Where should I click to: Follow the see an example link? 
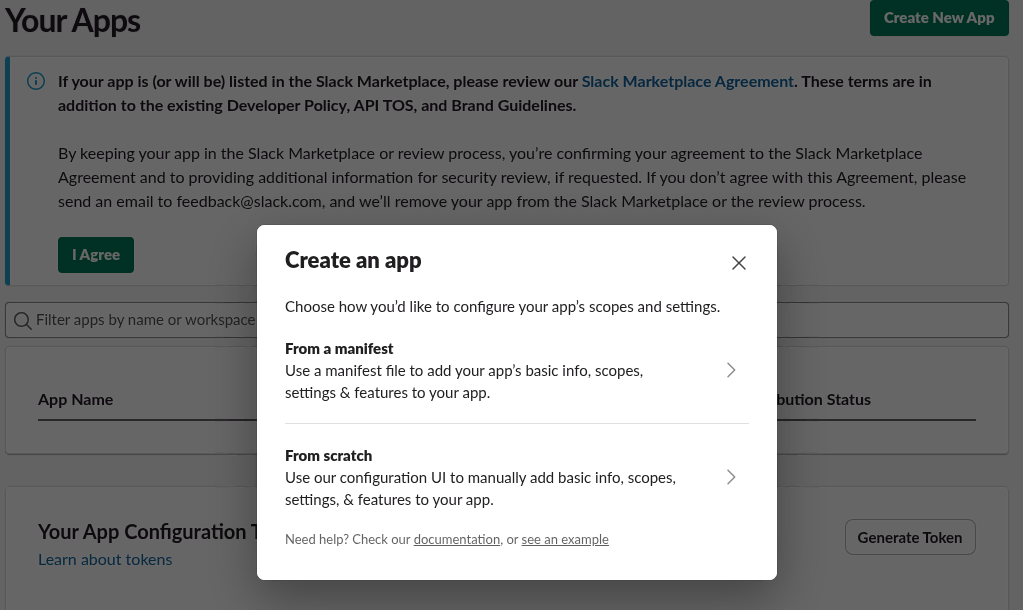564,540
